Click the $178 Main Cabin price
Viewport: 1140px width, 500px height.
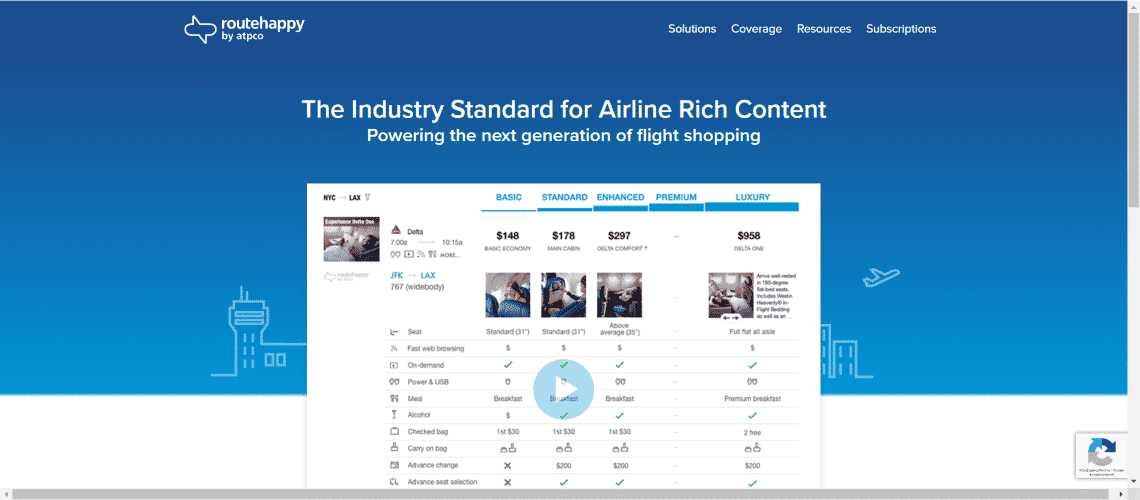[x=563, y=235]
